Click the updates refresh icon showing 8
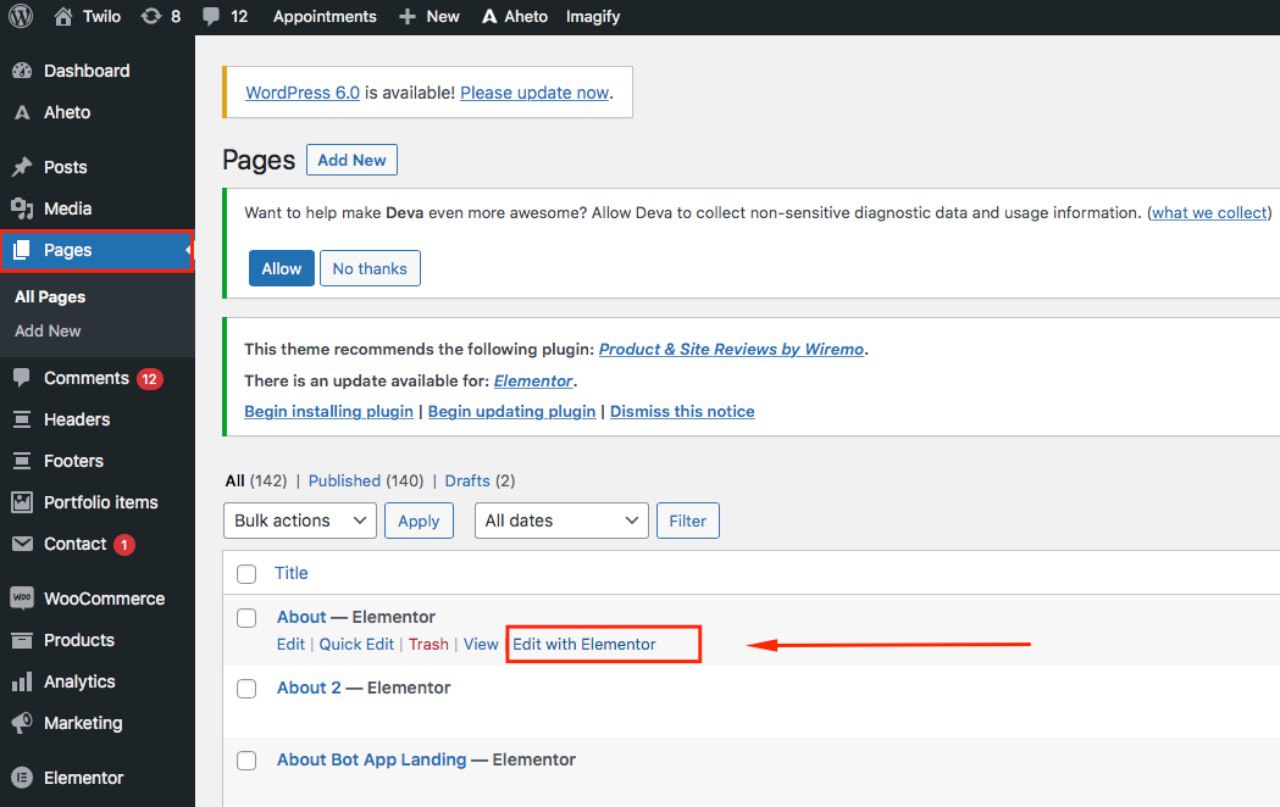The image size is (1280, 807). pyautogui.click(x=148, y=16)
